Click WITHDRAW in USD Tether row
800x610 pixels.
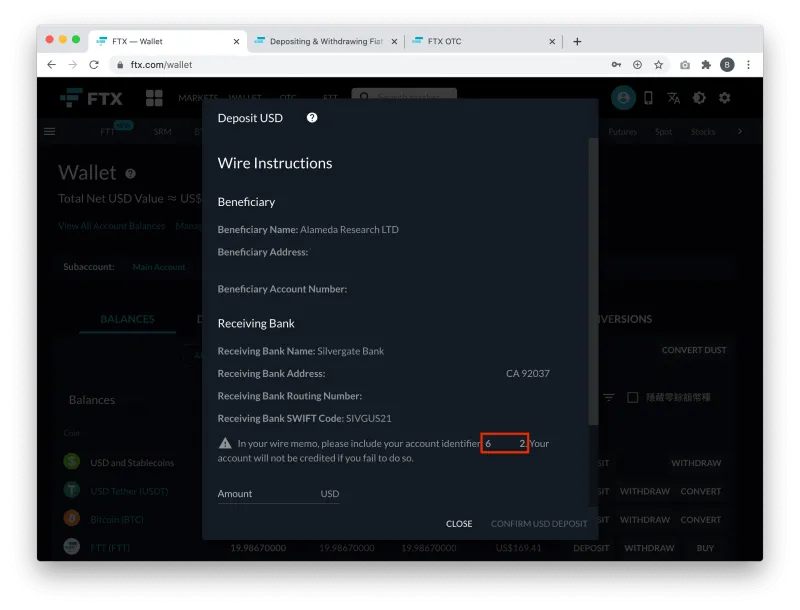point(645,491)
